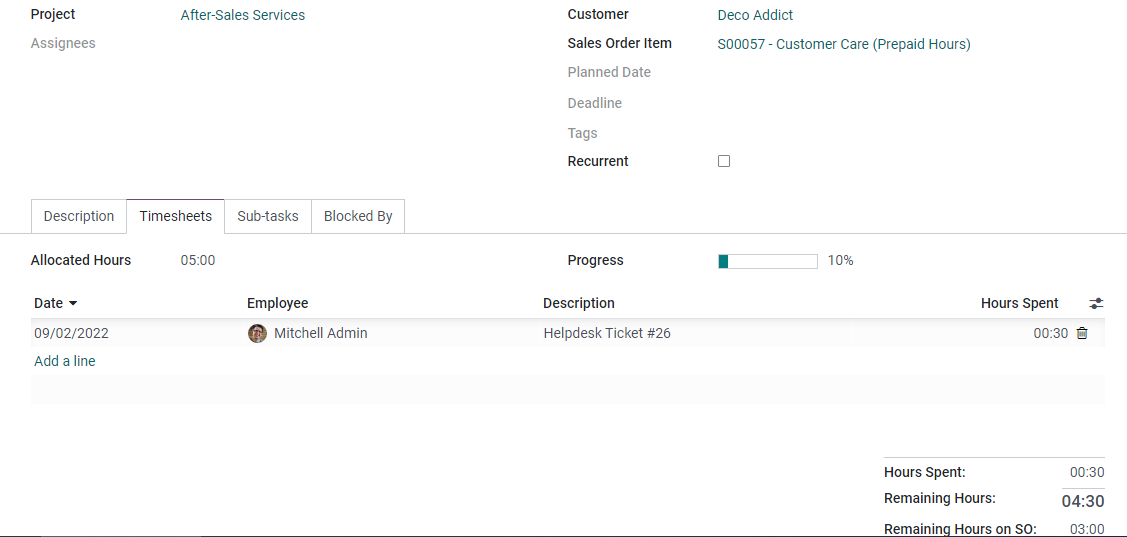Image resolution: width=1127 pixels, height=537 pixels.
Task: Open the optional columns settings icon
Action: [1095, 303]
